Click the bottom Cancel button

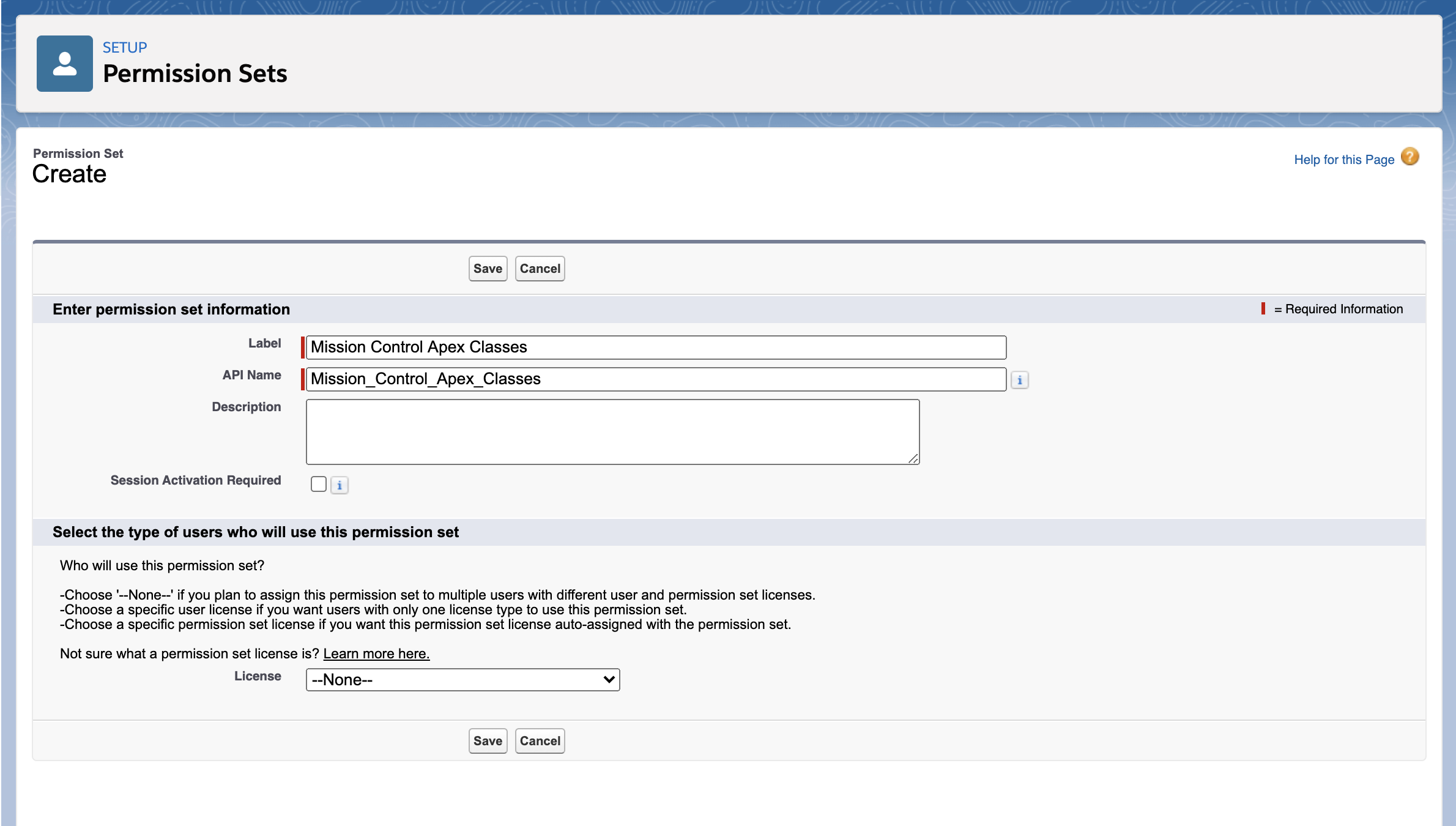point(540,740)
